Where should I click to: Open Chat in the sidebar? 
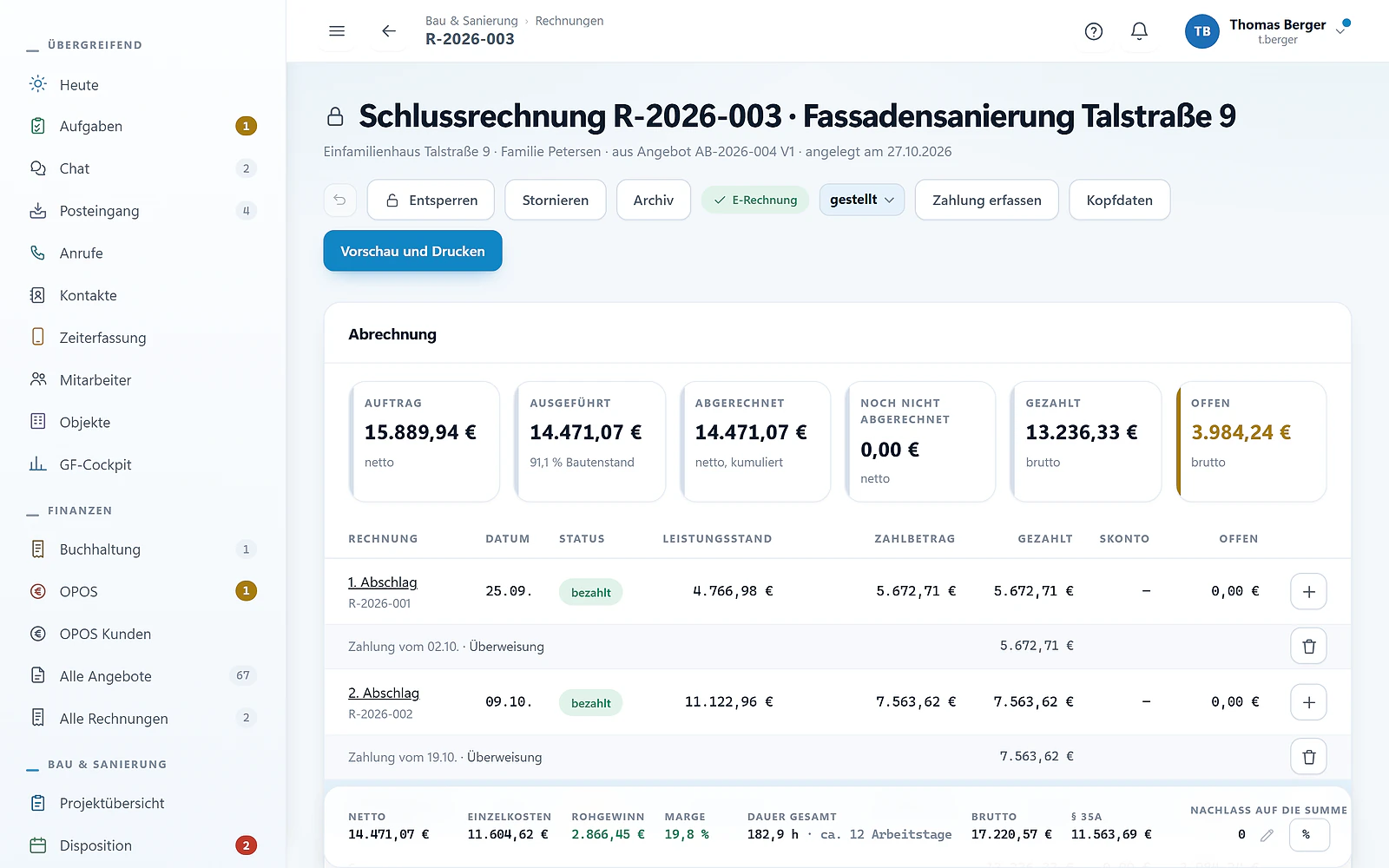coord(142,168)
